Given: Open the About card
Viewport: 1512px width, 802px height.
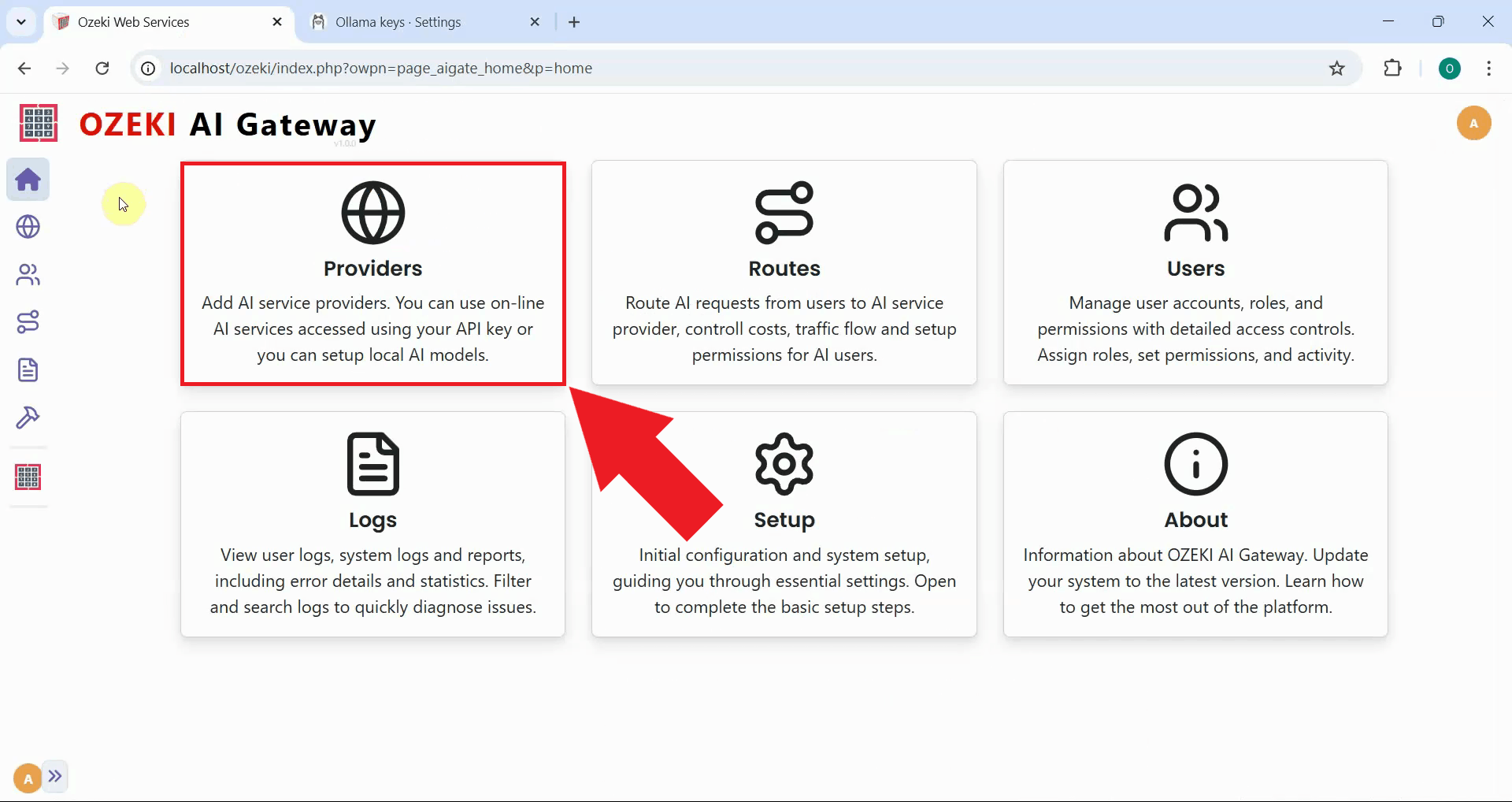Looking at the screenshot, I should tap(1195, 524).
